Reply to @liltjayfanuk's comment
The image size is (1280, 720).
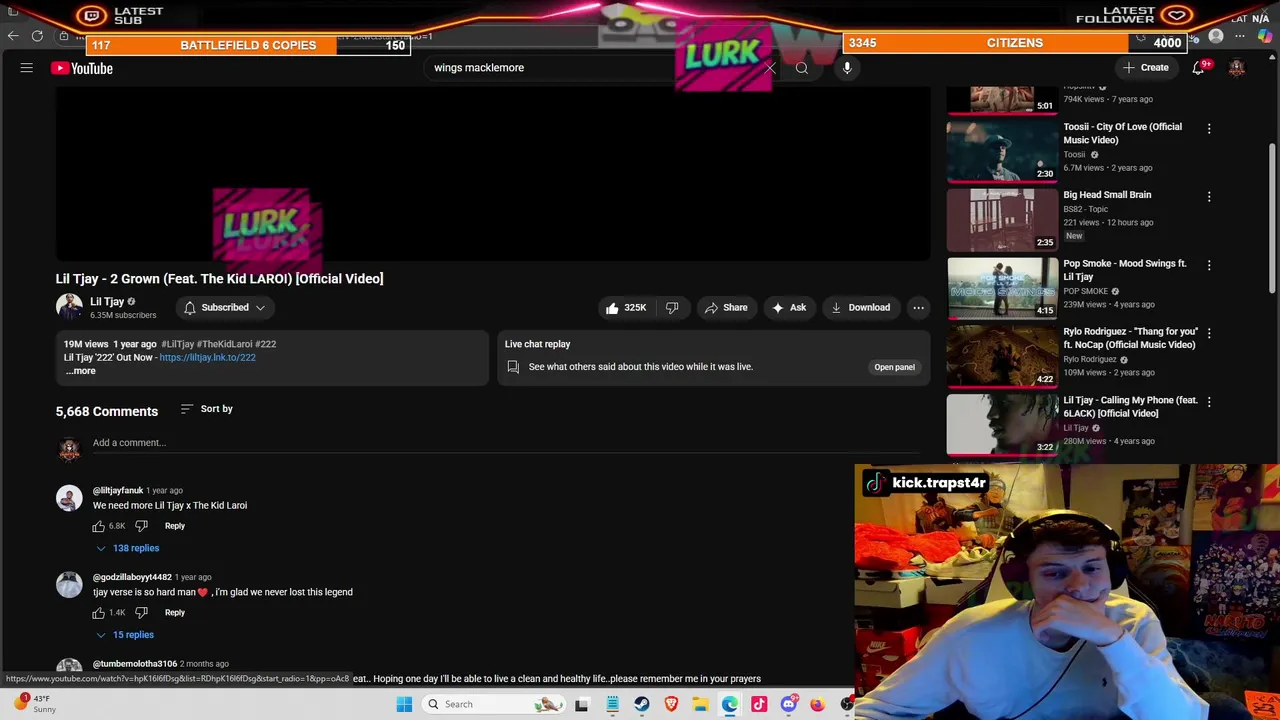[x=175, y=526]
